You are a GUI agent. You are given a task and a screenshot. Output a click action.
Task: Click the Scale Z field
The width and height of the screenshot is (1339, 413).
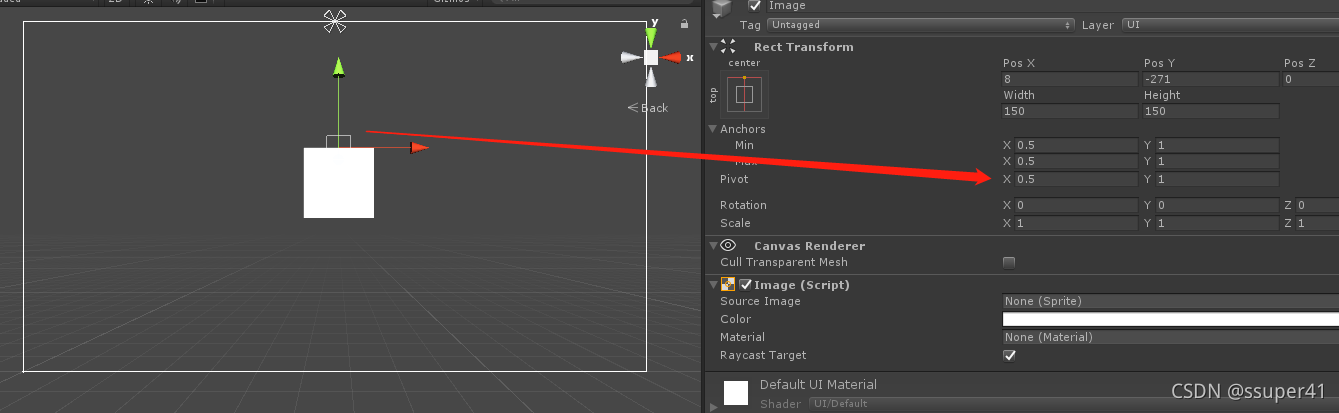[1318, 223]
